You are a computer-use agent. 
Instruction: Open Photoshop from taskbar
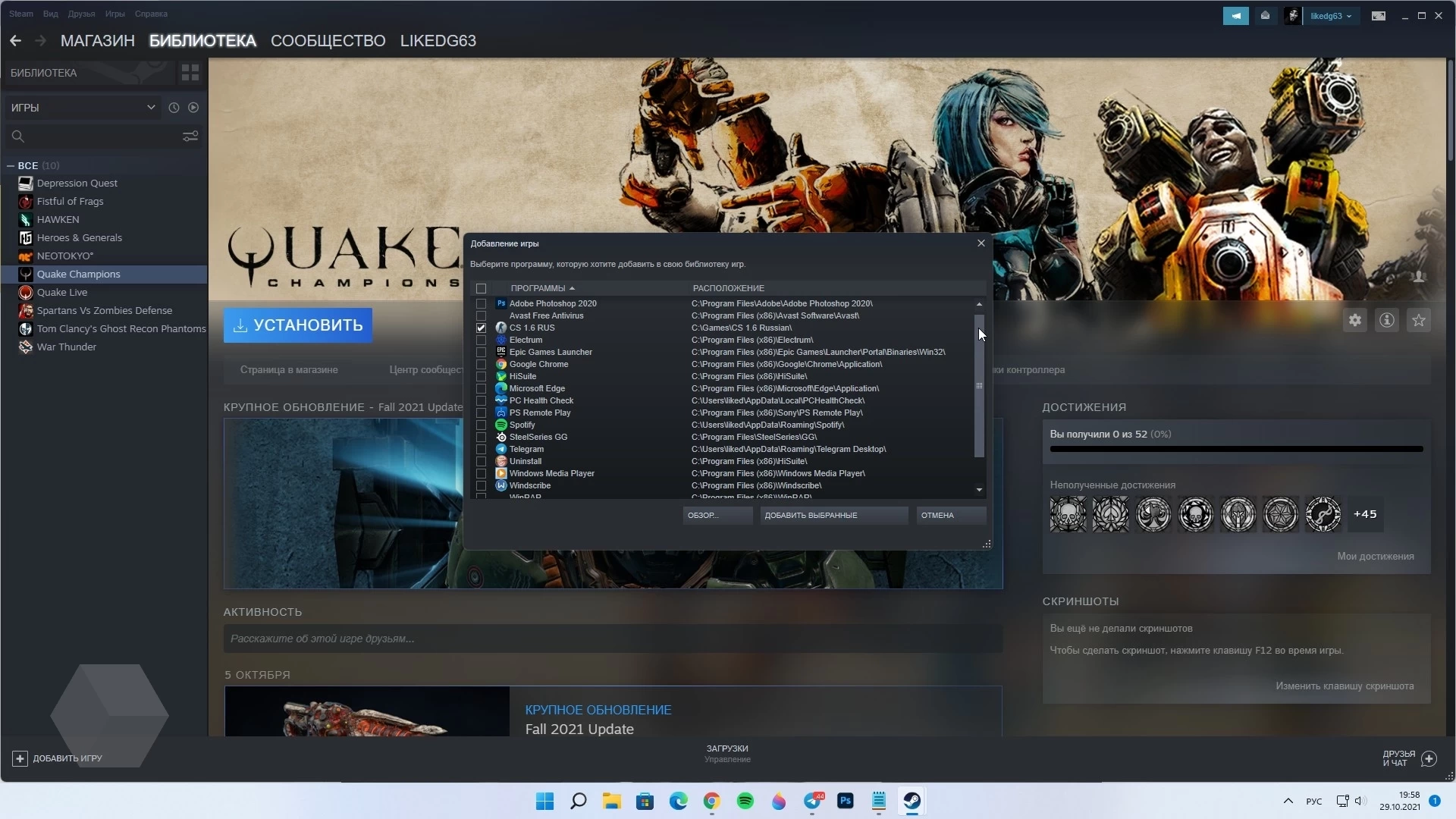(846, 801)
